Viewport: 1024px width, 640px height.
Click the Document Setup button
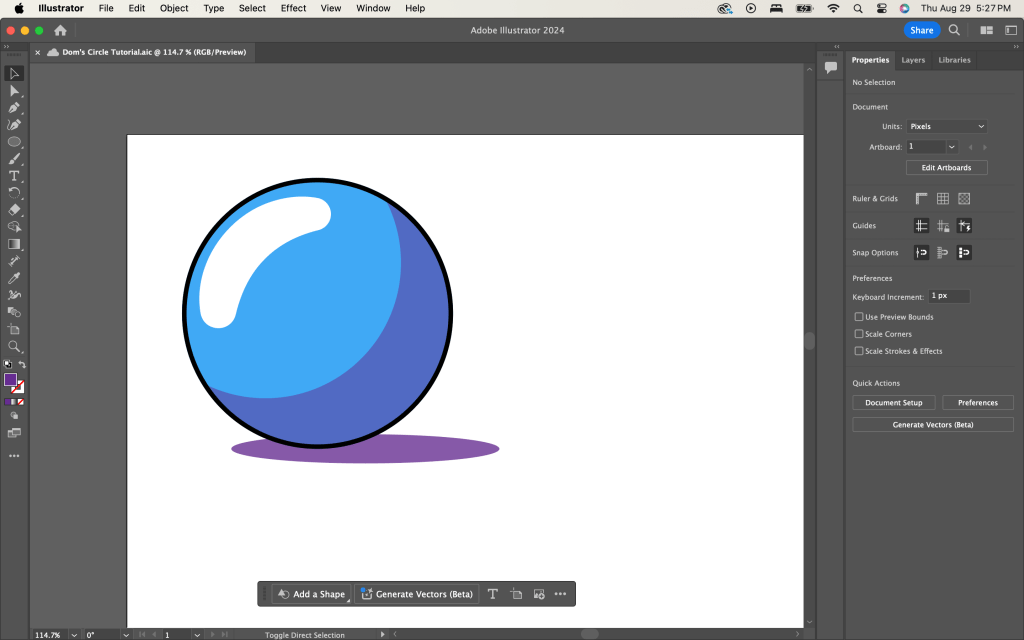pyautogui.click(x=893, y=402)
